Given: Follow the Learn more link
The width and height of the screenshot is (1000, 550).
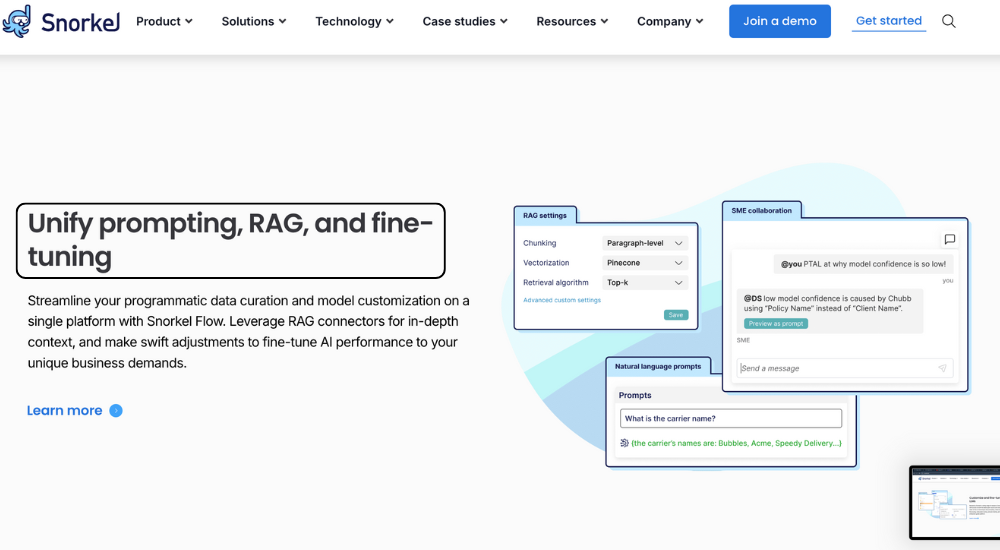Looking at the screenshot, I should point(64,411).
